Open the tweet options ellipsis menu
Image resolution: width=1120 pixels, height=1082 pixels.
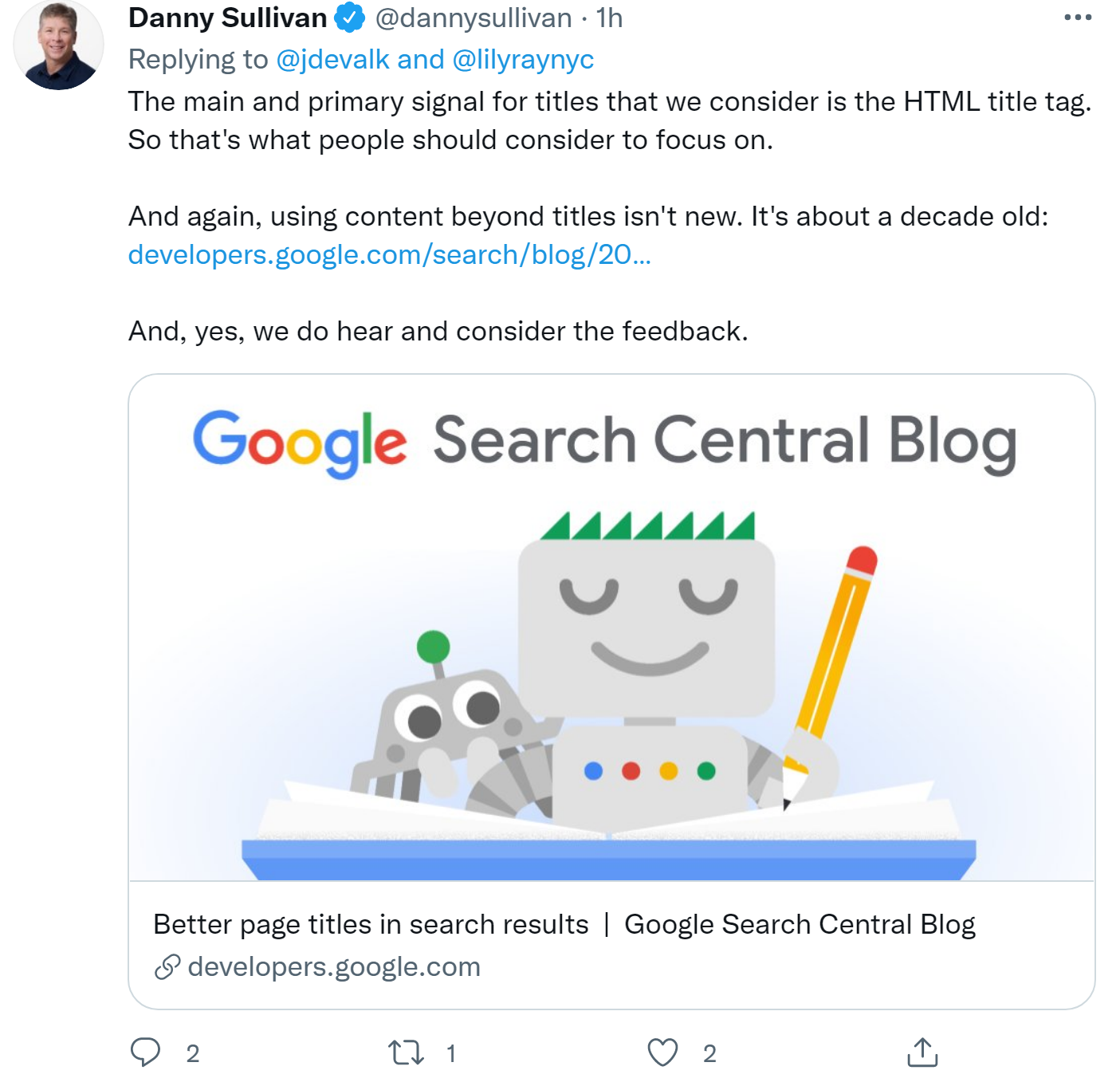pyautogui.click(x=1078, y=16)
